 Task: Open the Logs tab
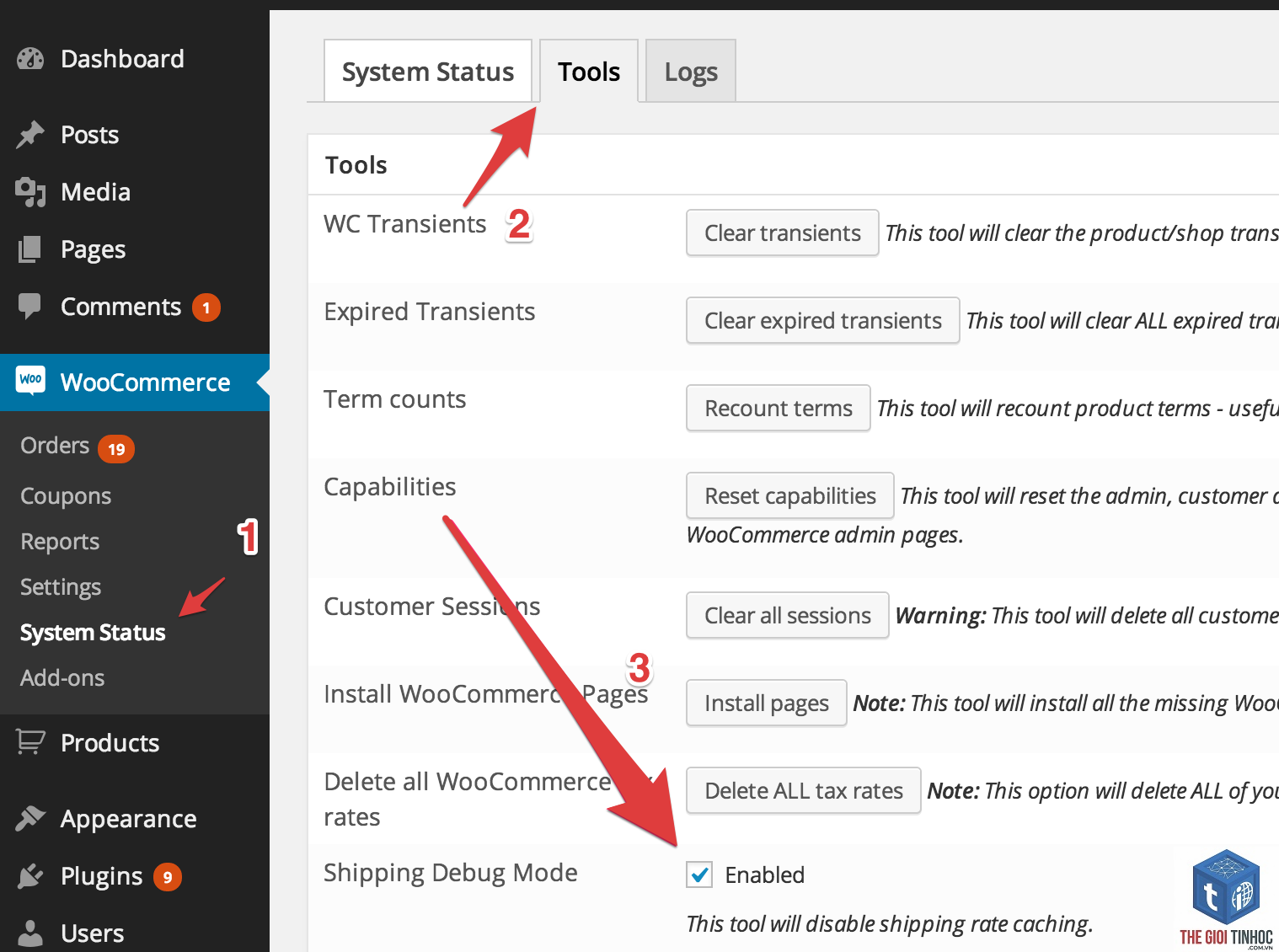(x=691, y=72)
